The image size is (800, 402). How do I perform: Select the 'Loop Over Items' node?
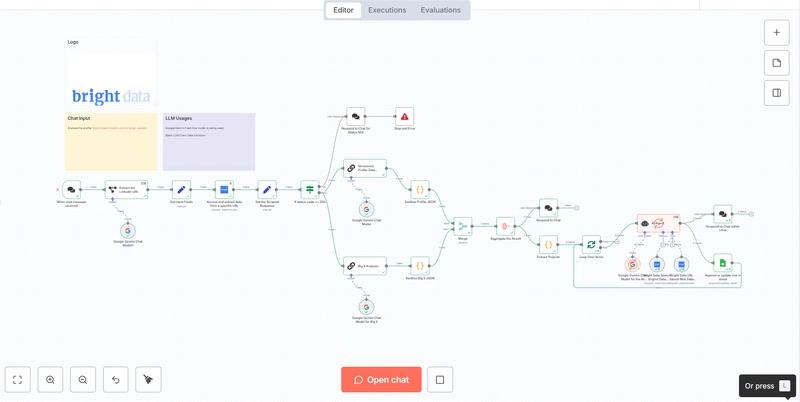591,244
